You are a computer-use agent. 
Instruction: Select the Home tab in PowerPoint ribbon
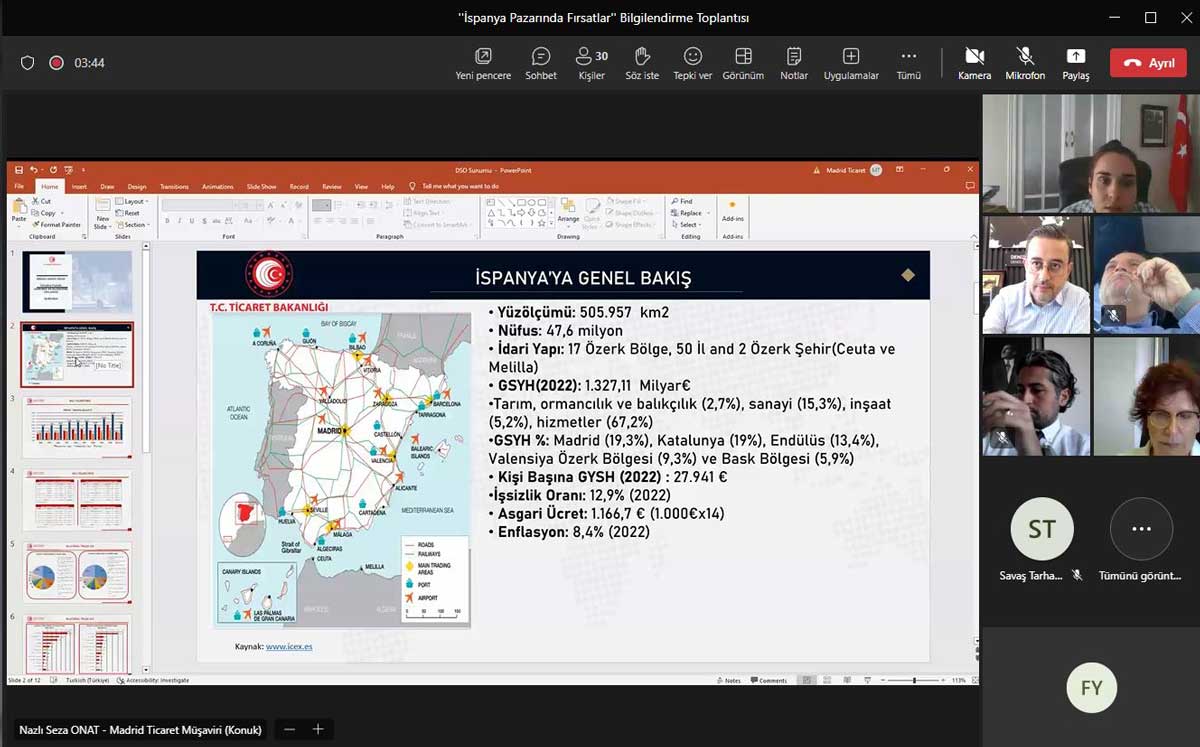point(49,186)
